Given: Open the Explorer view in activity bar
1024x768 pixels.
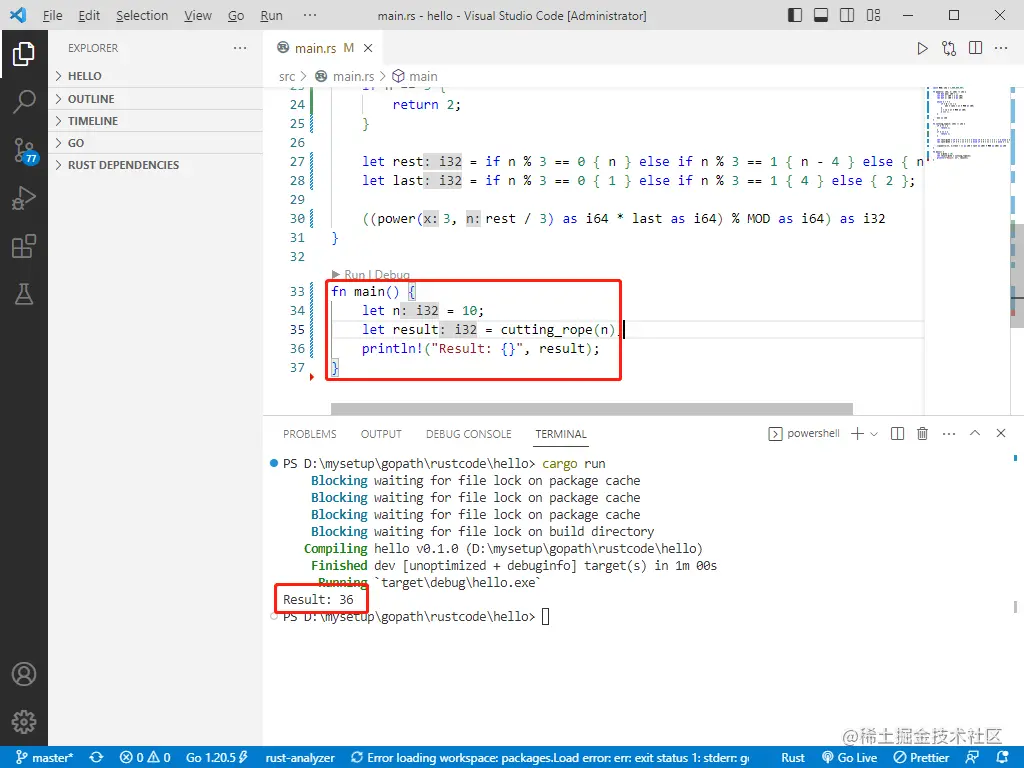Looking at the screenshot, I should 24,54.
